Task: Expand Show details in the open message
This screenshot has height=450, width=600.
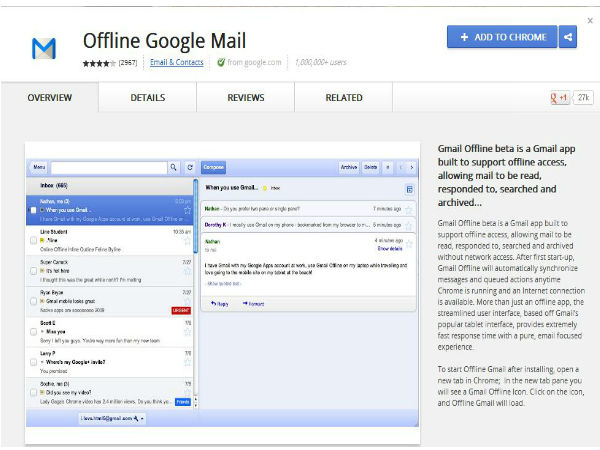Action: click(x=388, y=248)
